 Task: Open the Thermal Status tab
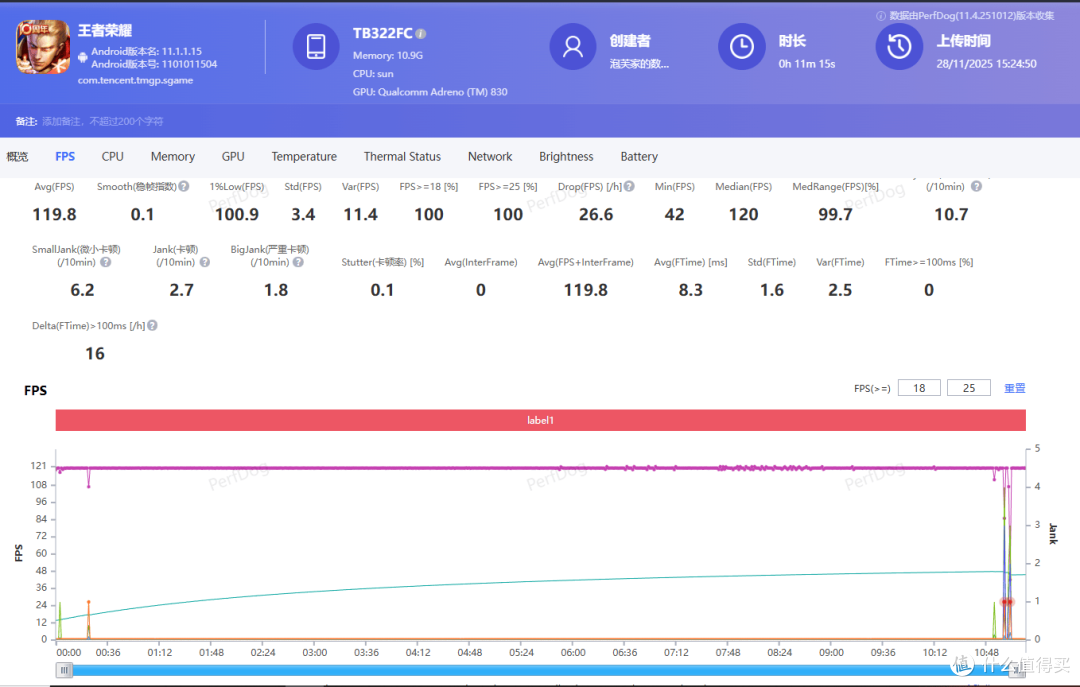tap(402, 156)
